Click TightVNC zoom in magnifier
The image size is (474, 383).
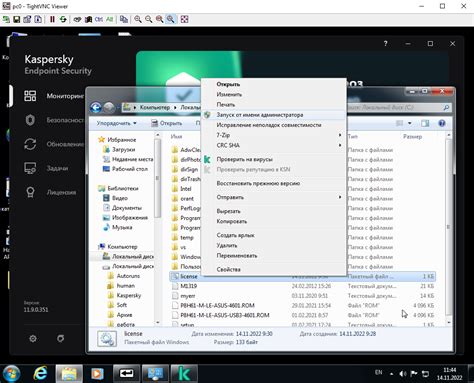[x=138, y=19]
